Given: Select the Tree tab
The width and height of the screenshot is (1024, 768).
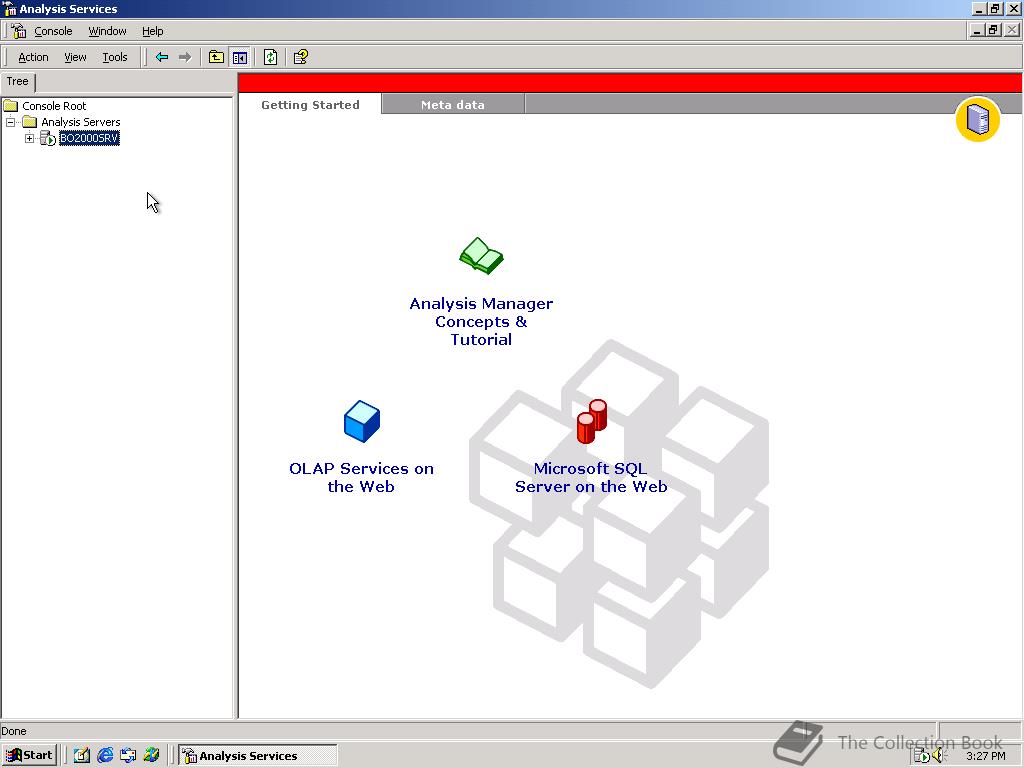Looking at the screenshot, I should click(x=18, y=82).
